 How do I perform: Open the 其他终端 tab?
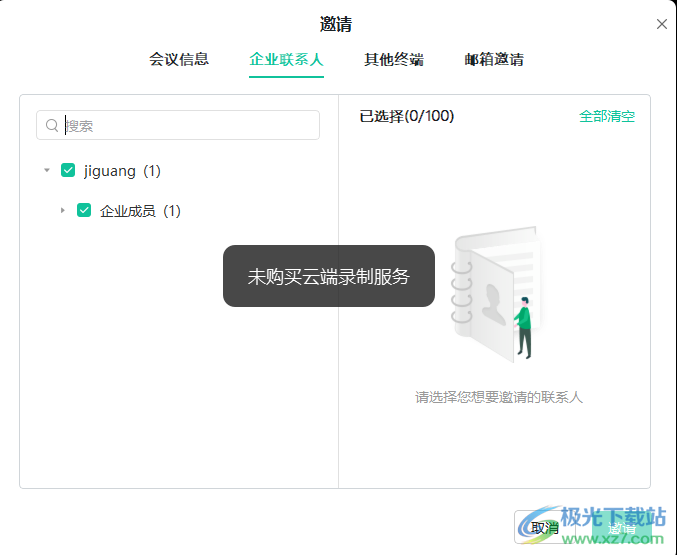coord(393,59)
